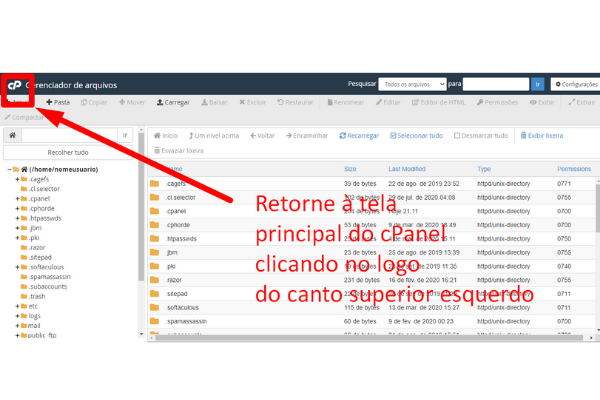Click the Exibir view button
The image size is (600, 400).
click(542, 102)
